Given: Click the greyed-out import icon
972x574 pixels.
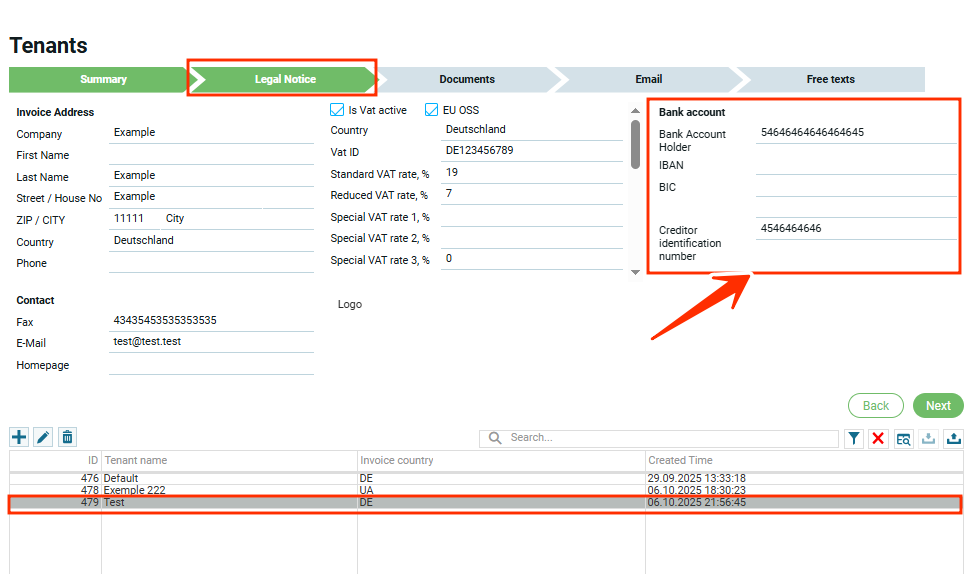Looking at the screenshot, I should 928,438.
